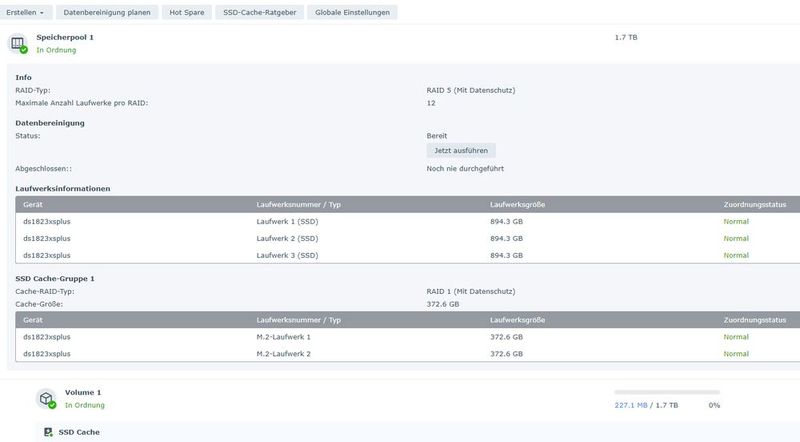Viewport: 800px width, 442px height.
Task: Select the Laufwerk 3 (SSD) row
Action: tap(408, 255)
